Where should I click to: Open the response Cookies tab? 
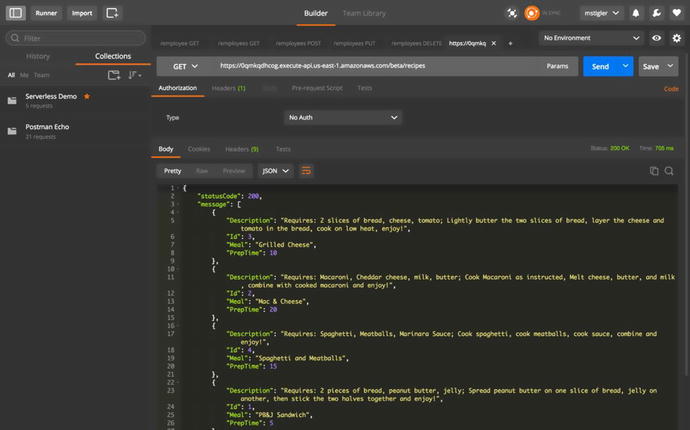(199, 149)
